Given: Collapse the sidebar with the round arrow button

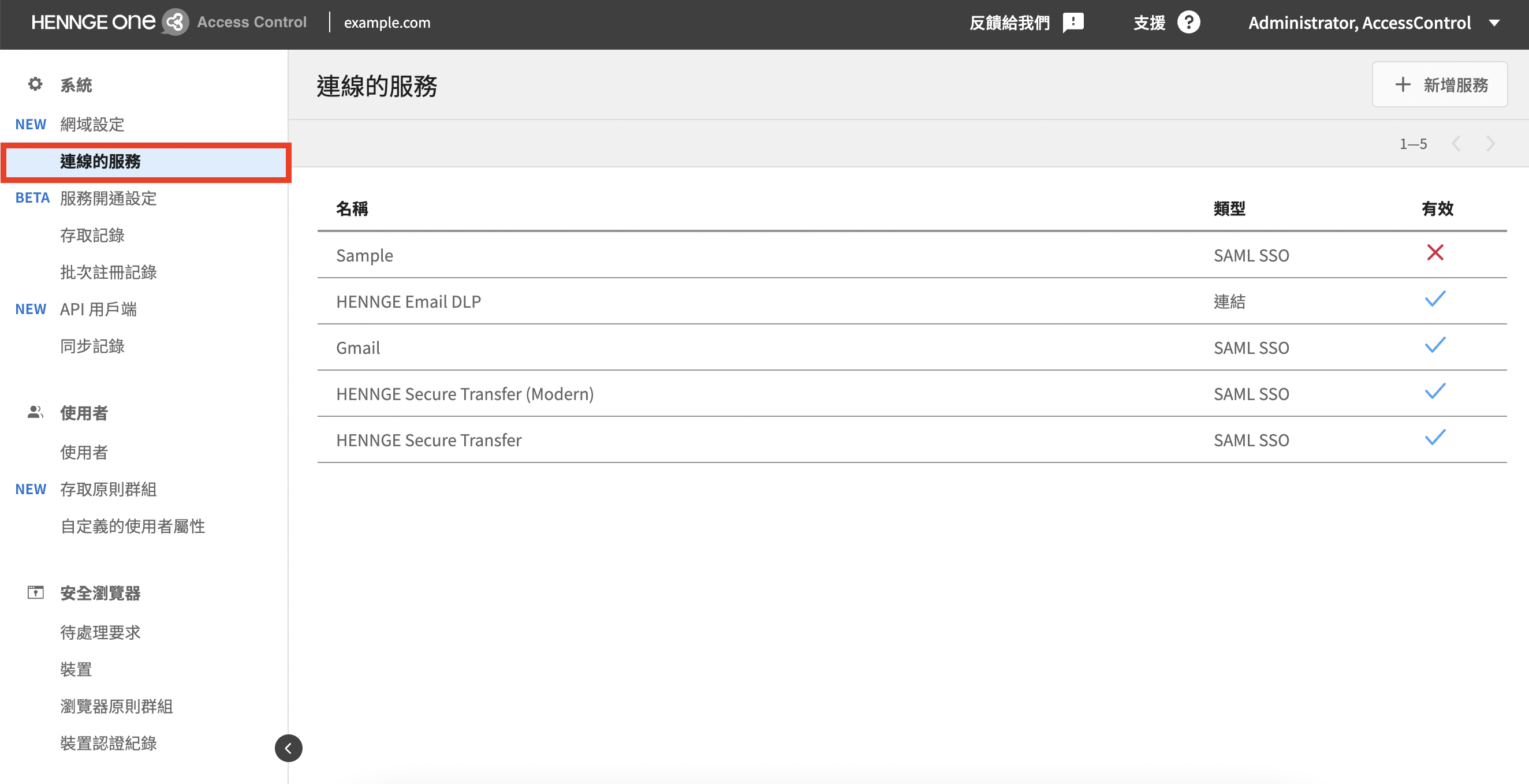Looking at the screenshot, I should (x=289, y=748).
